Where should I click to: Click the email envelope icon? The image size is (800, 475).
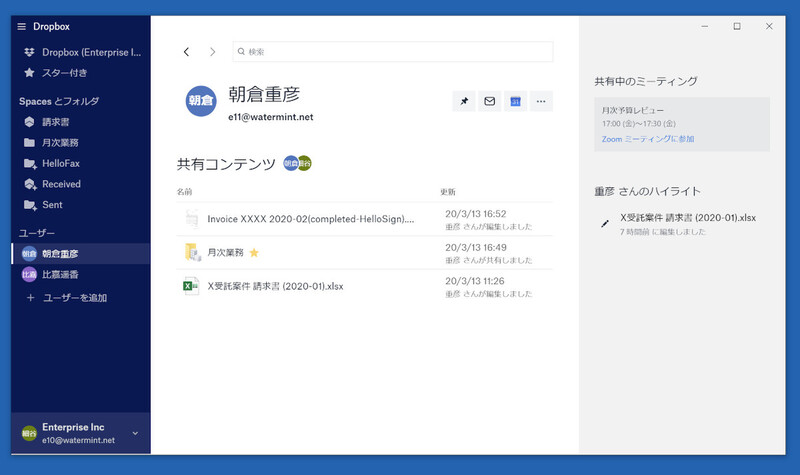point(490,101)
